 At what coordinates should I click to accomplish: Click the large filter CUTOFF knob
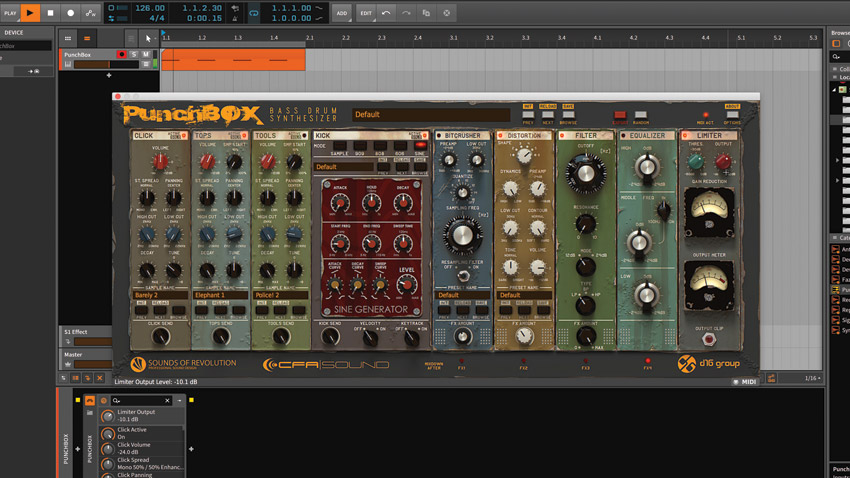click(x=585, y=173)
